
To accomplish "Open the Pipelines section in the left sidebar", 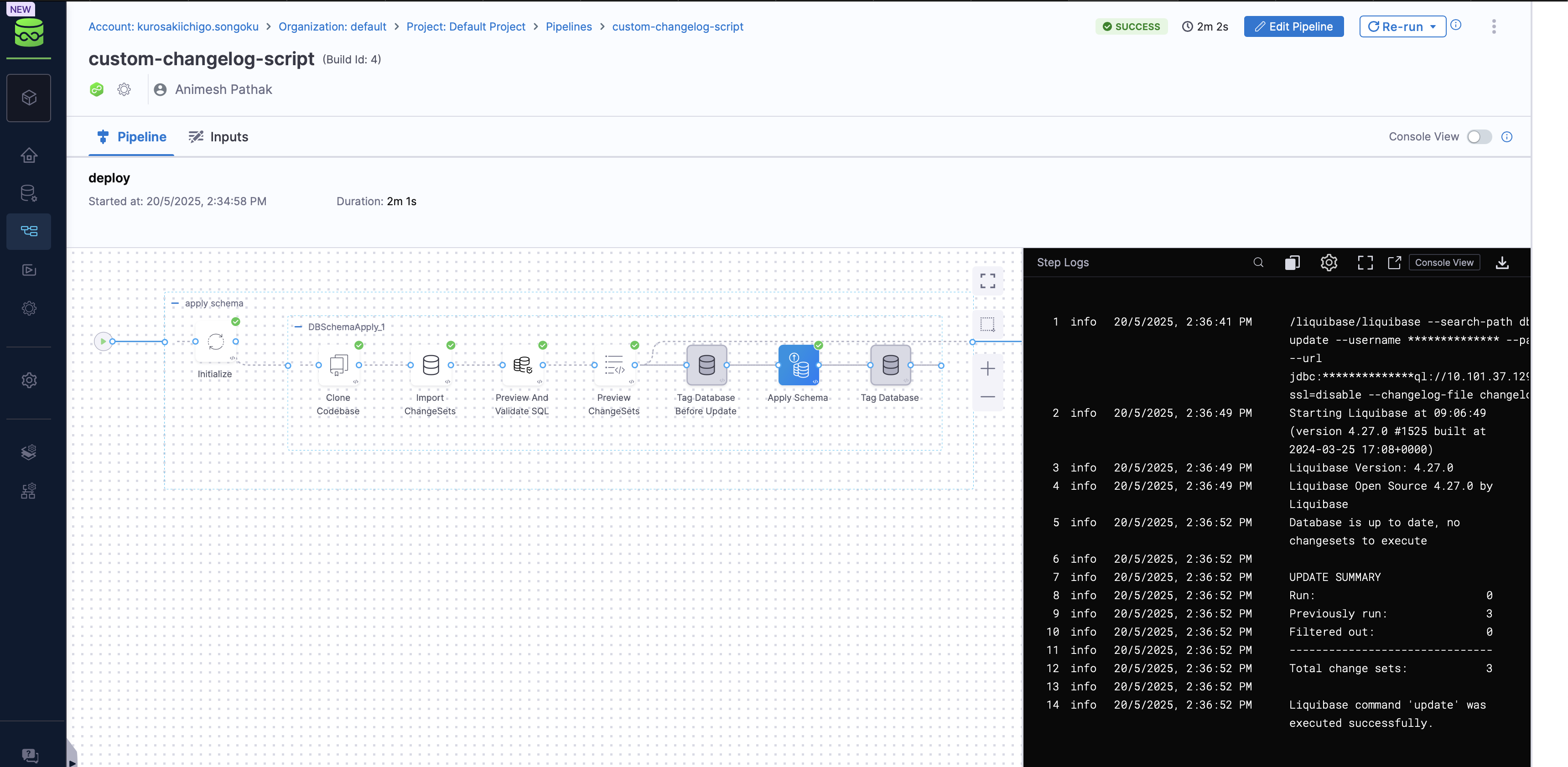I will (29, 231).
